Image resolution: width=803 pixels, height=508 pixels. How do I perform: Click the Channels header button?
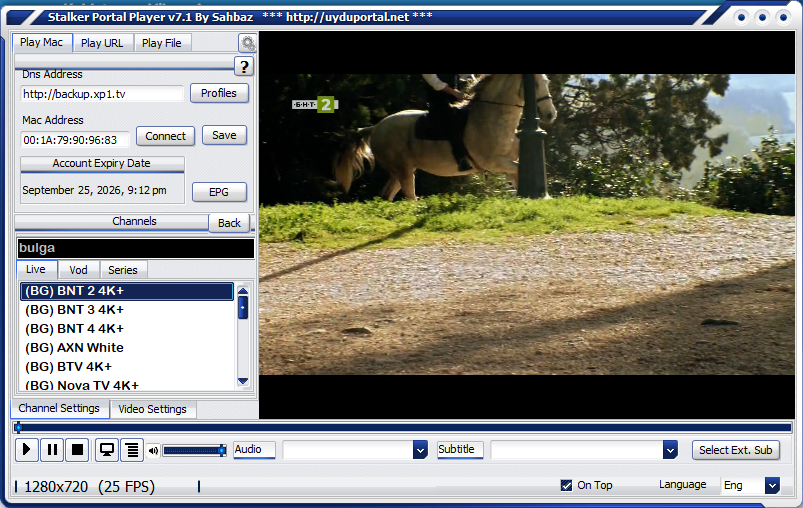[112, 222]
